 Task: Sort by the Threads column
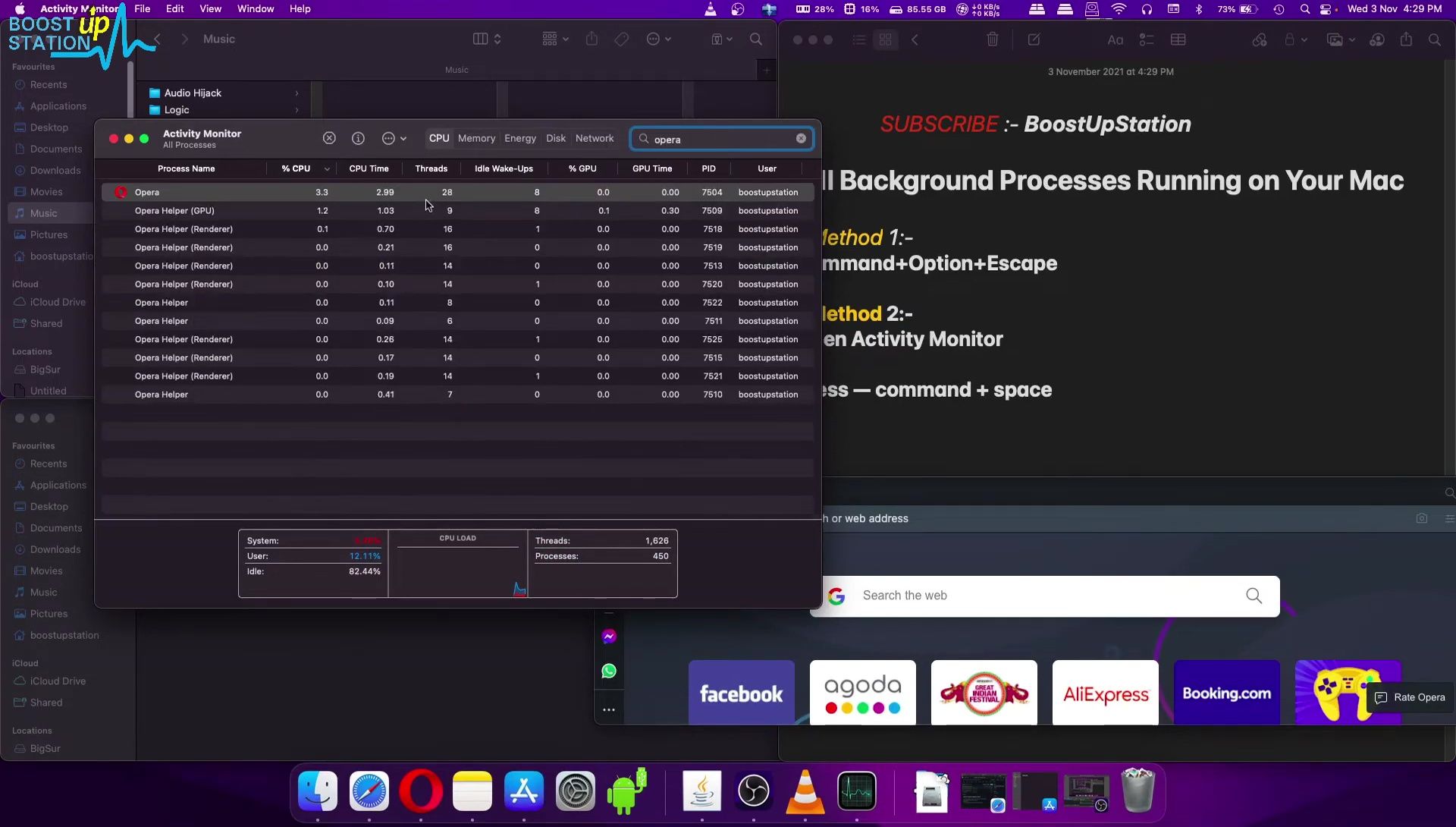[x=431, y=168]
